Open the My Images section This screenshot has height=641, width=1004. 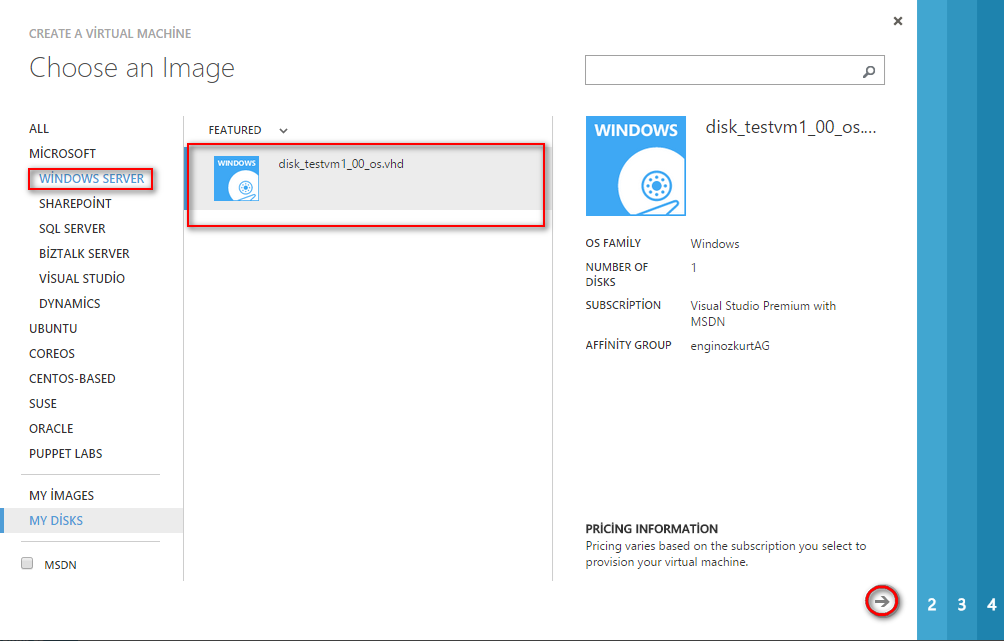coord(61,496)
